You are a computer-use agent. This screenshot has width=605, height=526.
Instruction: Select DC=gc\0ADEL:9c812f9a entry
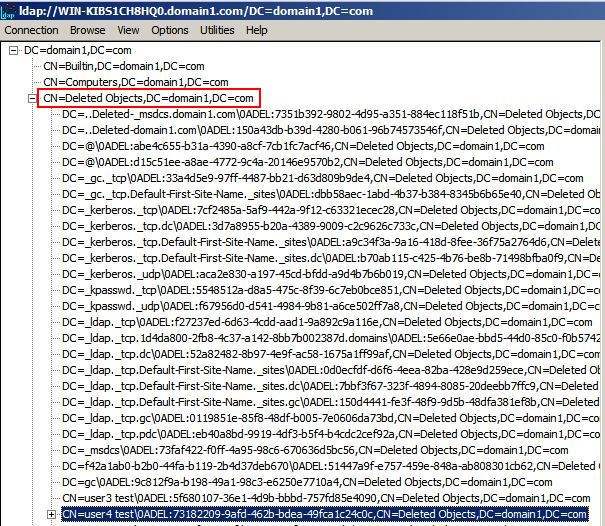[x=307, y=482]
